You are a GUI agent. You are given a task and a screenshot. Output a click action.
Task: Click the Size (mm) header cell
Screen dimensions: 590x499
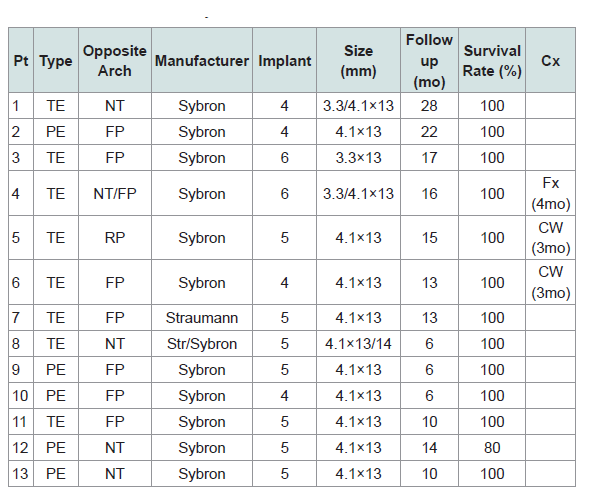359,60
